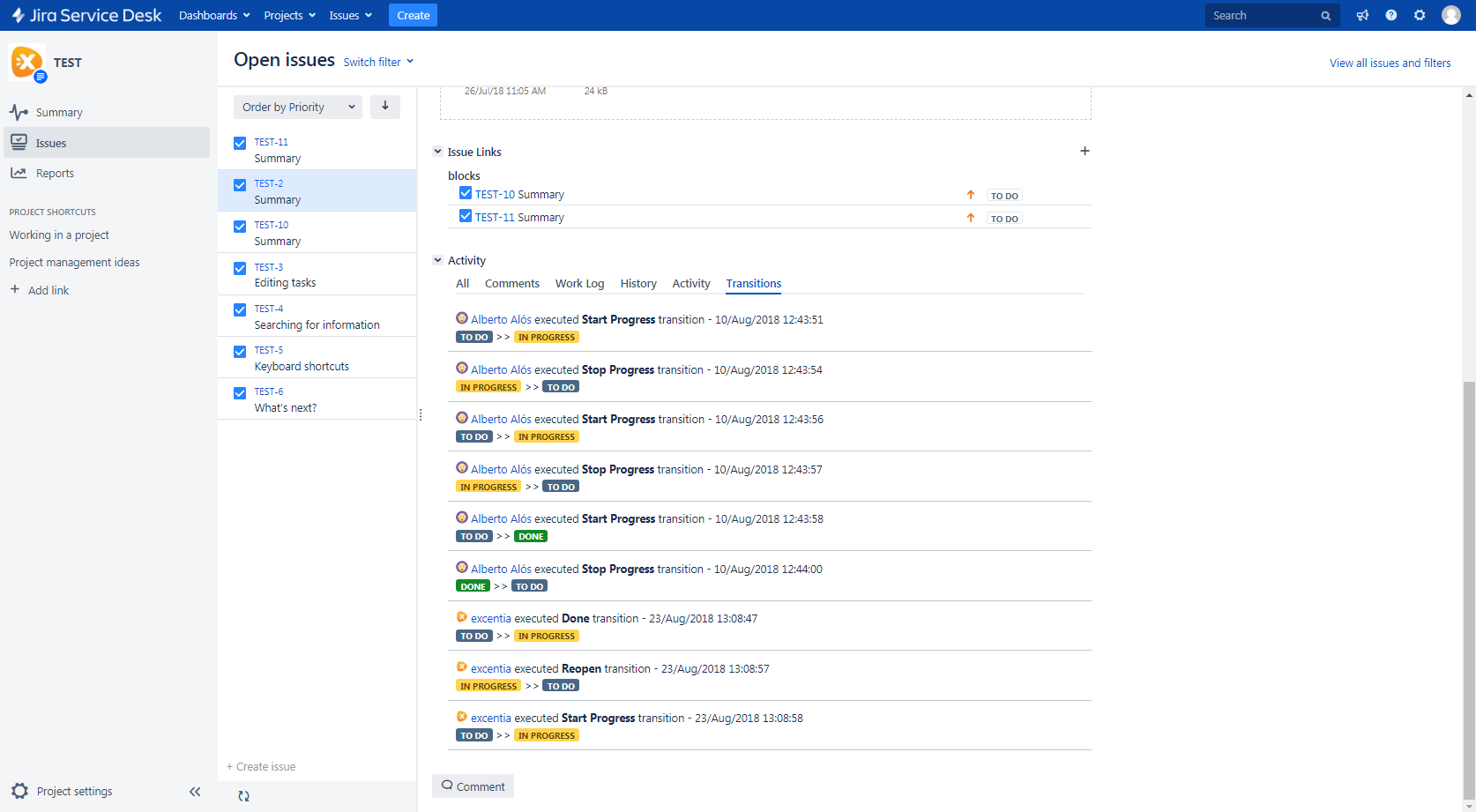1476x812 pixels.
Task: Open the Projects menu
Action: (x=289, y=15)
